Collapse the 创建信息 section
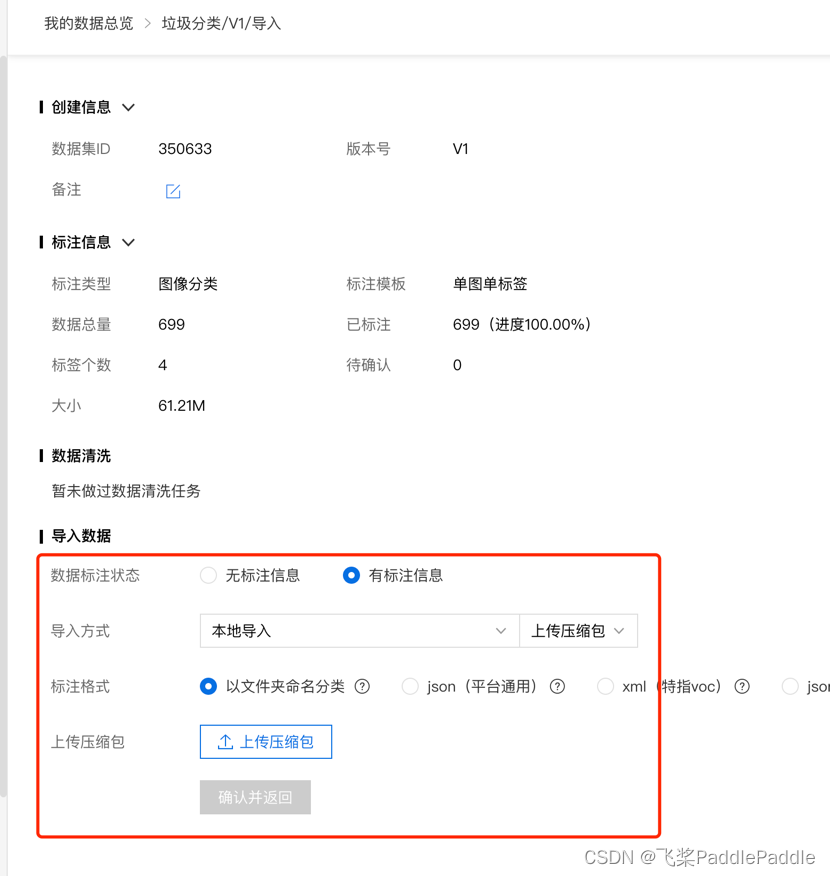Image resolution: width=830 pixels, height=876 pixels. (128, 108)
